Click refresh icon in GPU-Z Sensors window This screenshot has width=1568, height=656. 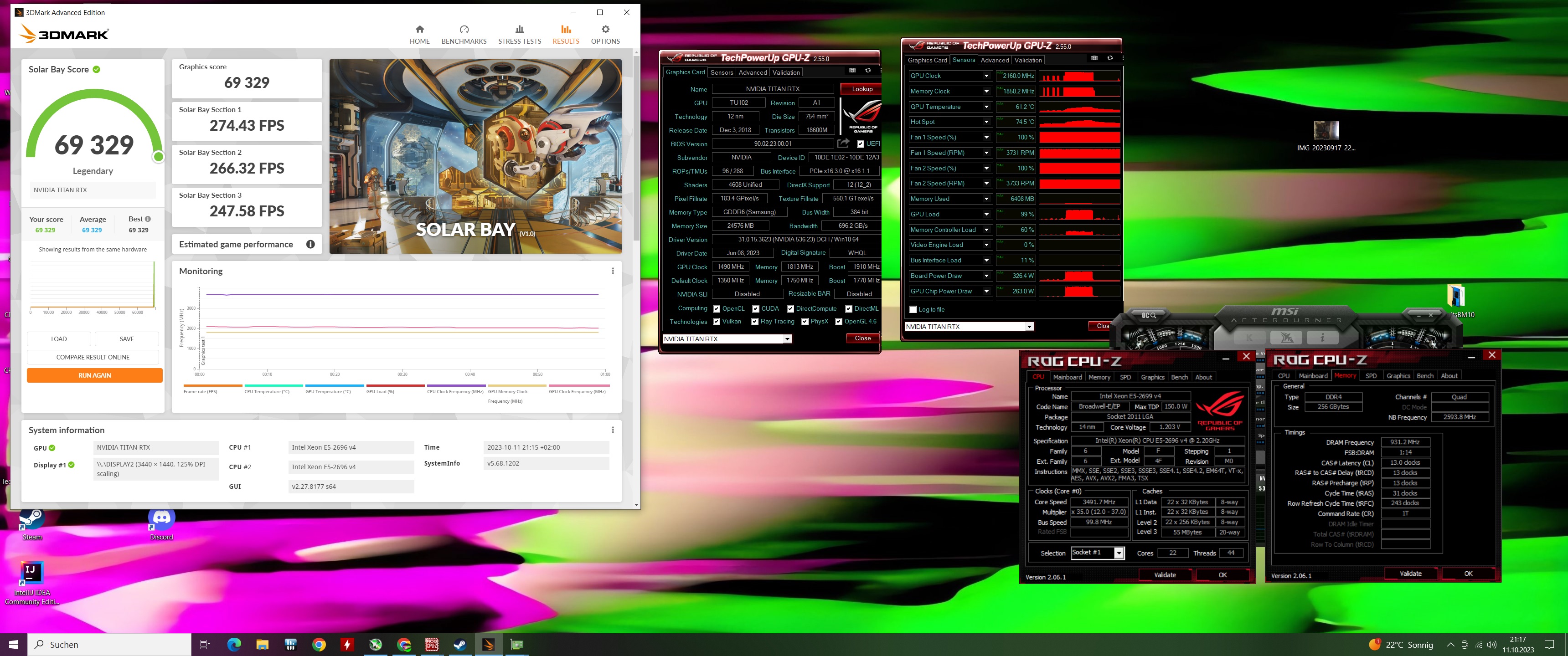(1109, 58)
